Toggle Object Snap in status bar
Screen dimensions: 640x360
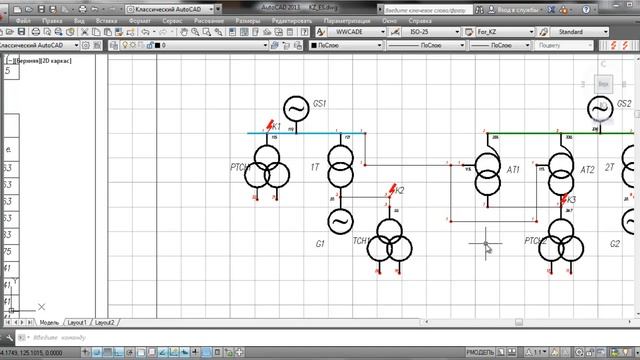click(x=141, y=352)
